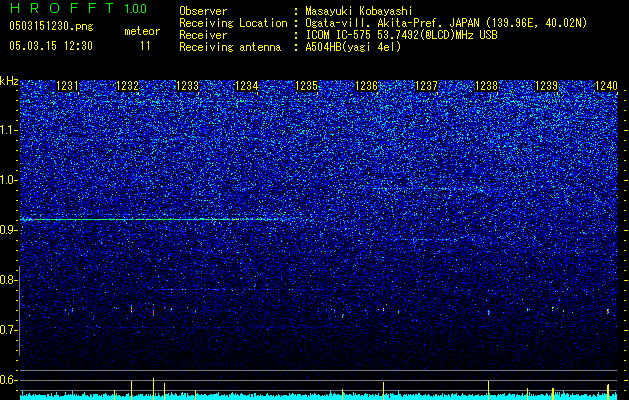Screen dimensions: 629x400
Task: Click the 1.1 kHz axis label
Action: tap(9, 130)
